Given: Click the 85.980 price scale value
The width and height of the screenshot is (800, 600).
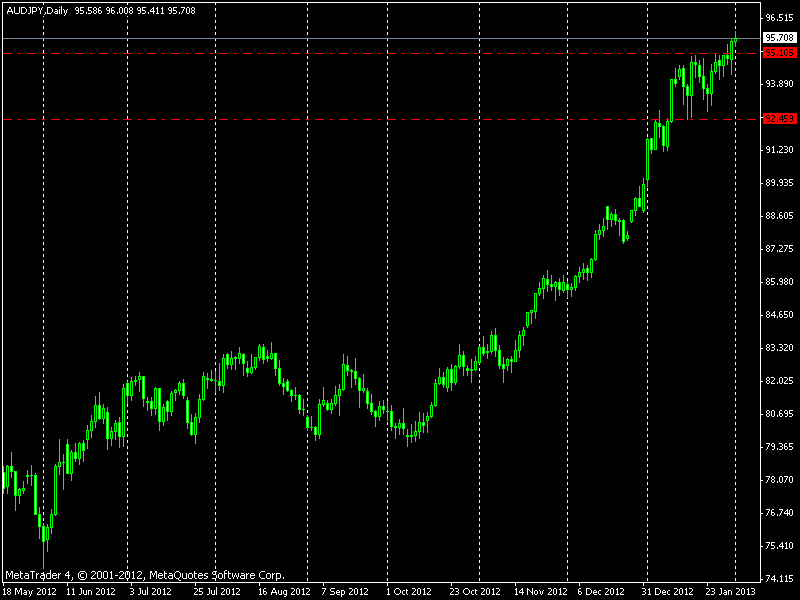Looking at the screenshot, I should point(778,282).
